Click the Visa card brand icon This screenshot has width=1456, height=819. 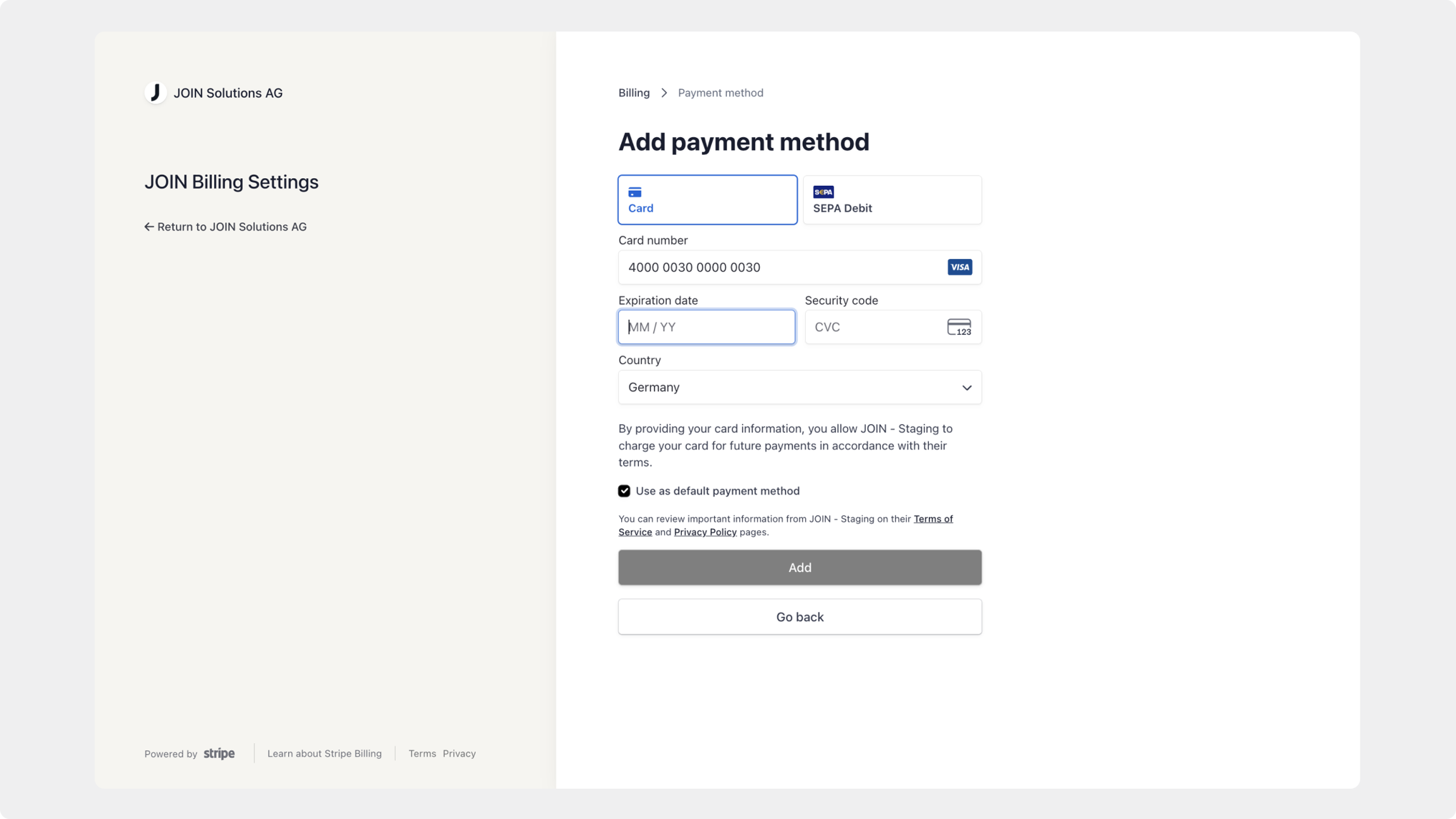tap(959, 267)
